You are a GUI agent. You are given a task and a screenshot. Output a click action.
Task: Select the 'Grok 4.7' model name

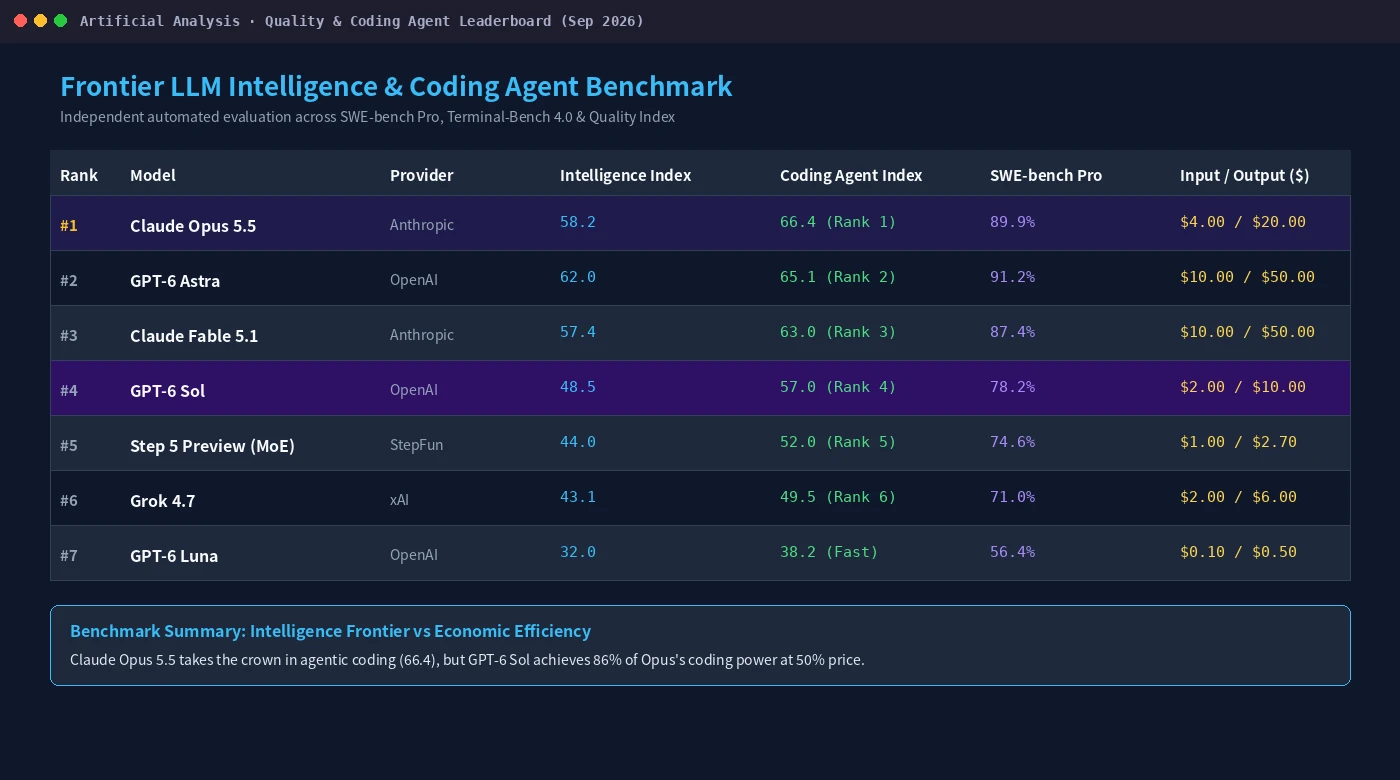(162, 501)
